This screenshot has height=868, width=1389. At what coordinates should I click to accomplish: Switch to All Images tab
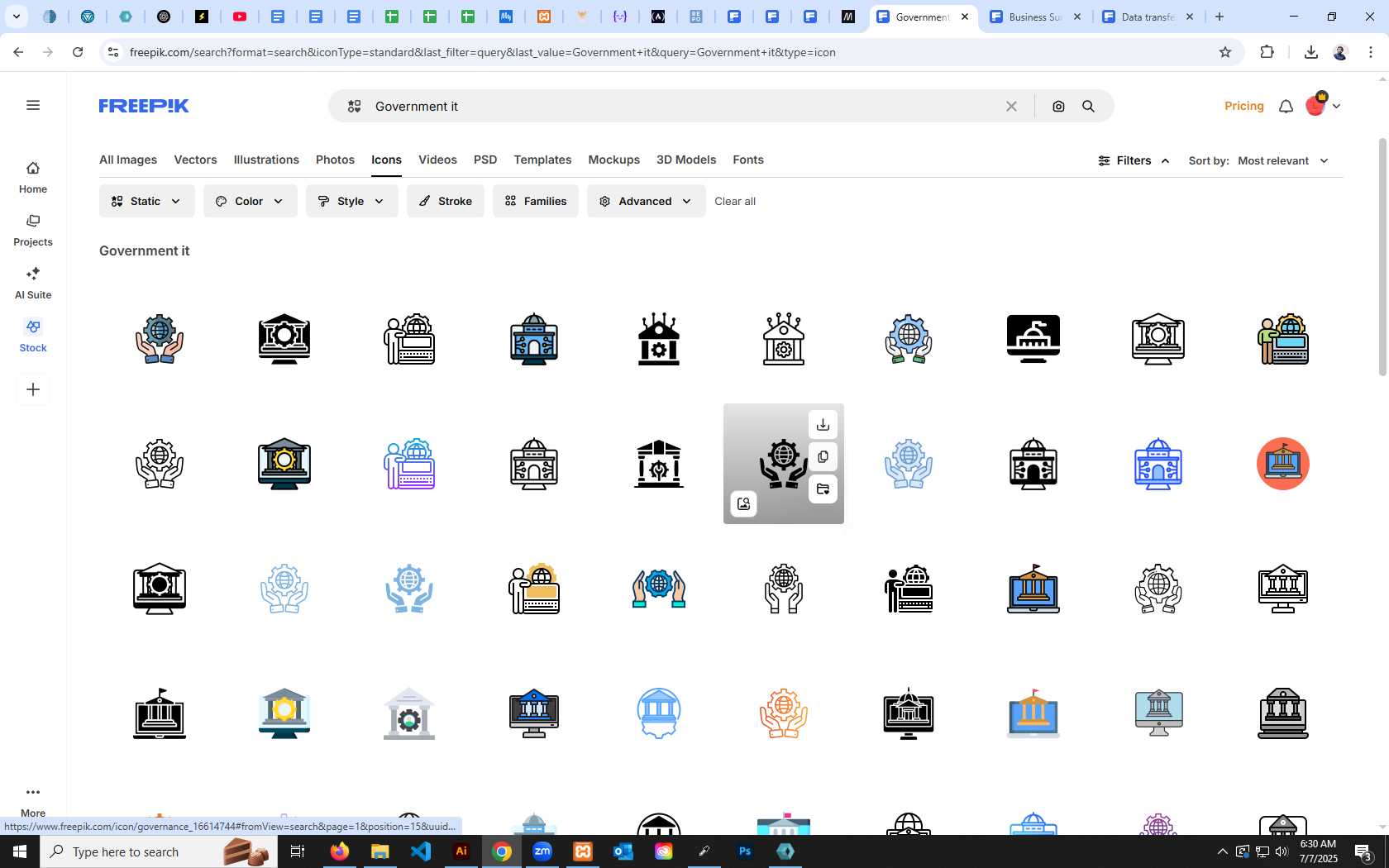[x=128, y=160]
